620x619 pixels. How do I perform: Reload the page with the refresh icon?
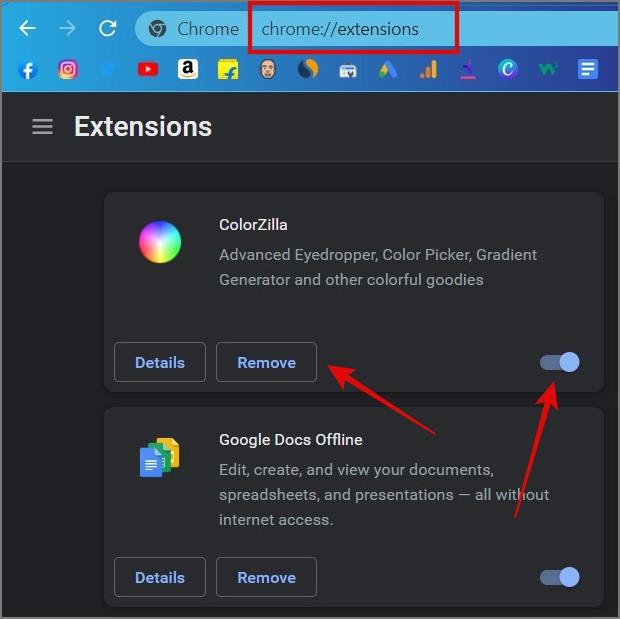(x=108, y=28)
